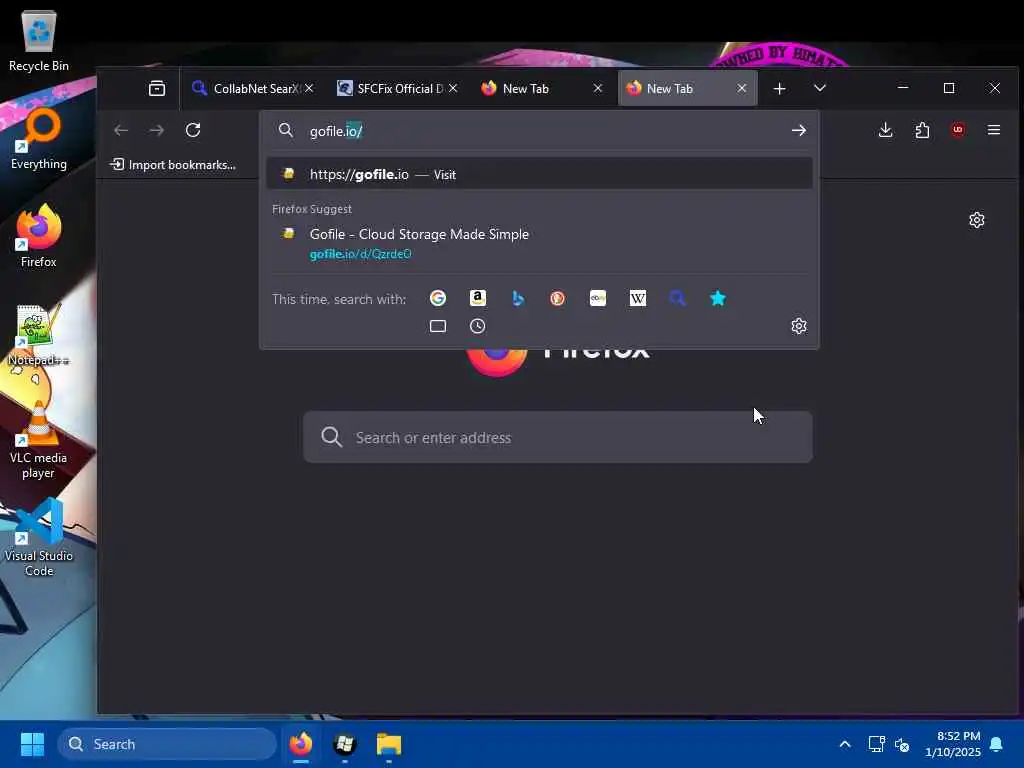Visit https://gofile.io suggestion
Viewport: 1024px width, 768px height.
pyautogui.click(x=539, y=174)
